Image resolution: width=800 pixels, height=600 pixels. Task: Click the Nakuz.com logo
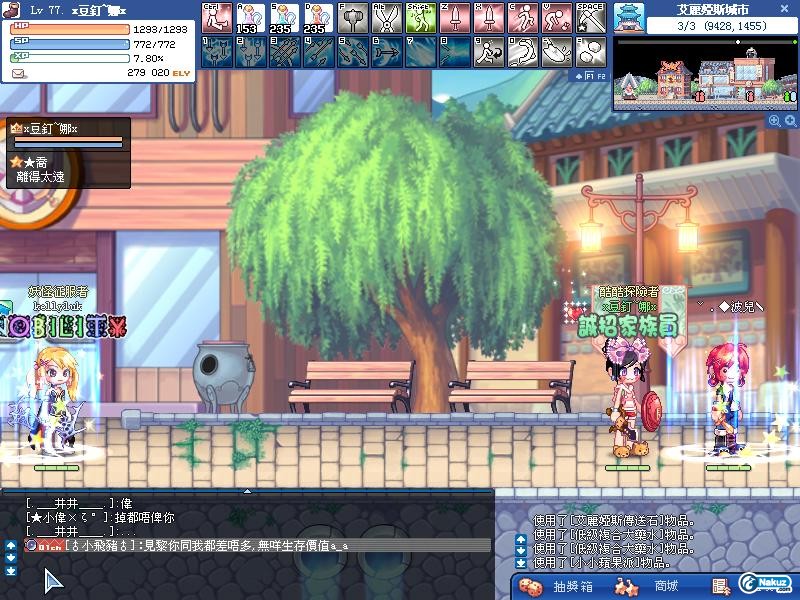[x=768, y=583]
